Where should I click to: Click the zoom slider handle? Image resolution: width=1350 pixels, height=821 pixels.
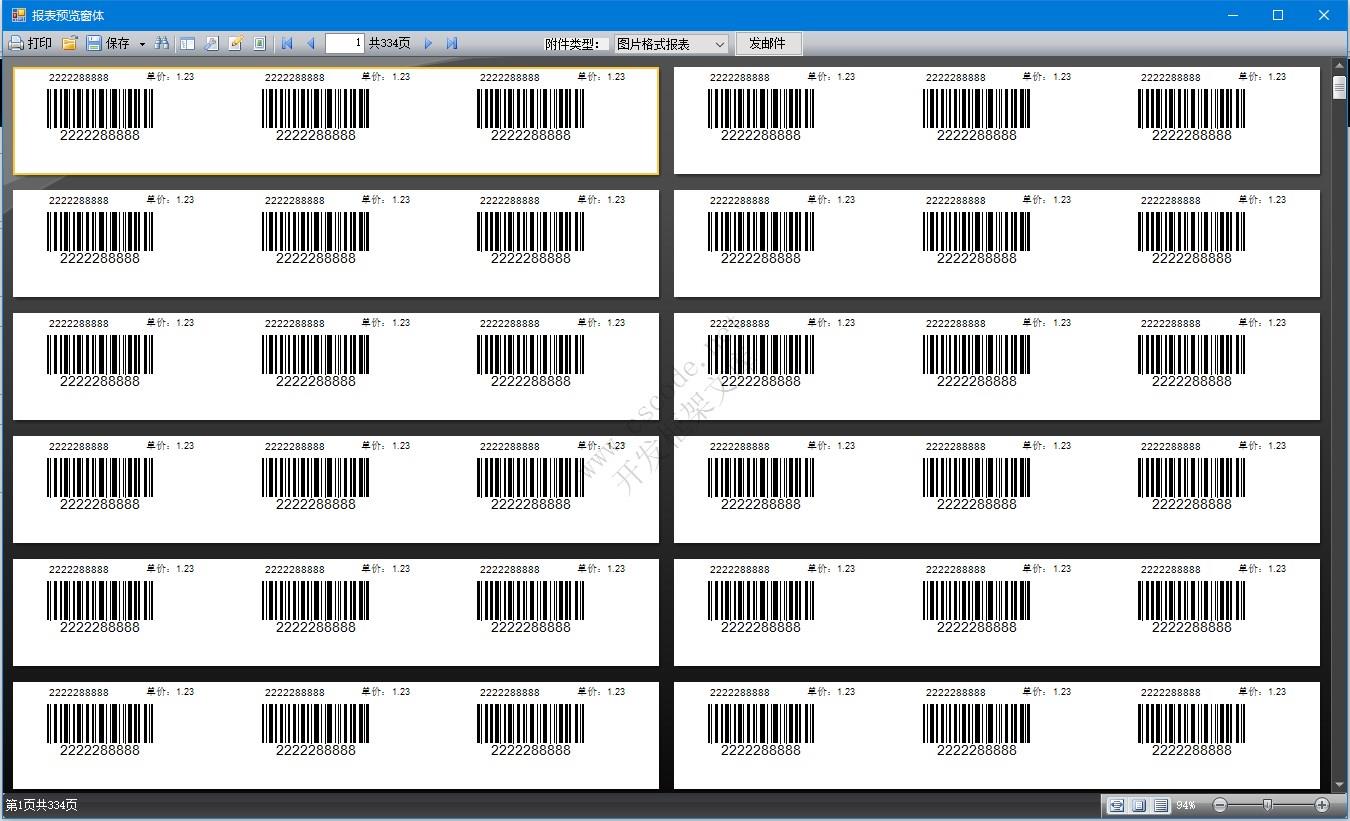click(x=1267, y=805)
